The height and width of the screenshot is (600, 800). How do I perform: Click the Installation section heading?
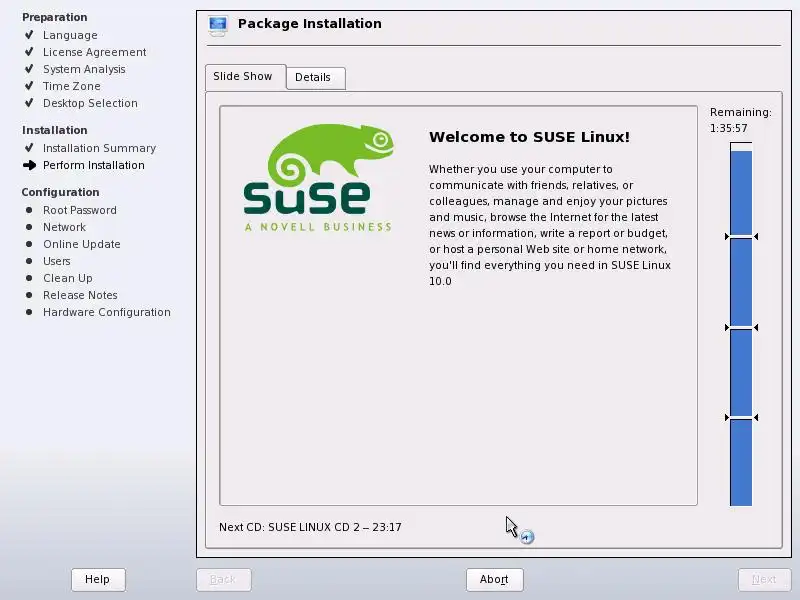click(x=55, y=130)
